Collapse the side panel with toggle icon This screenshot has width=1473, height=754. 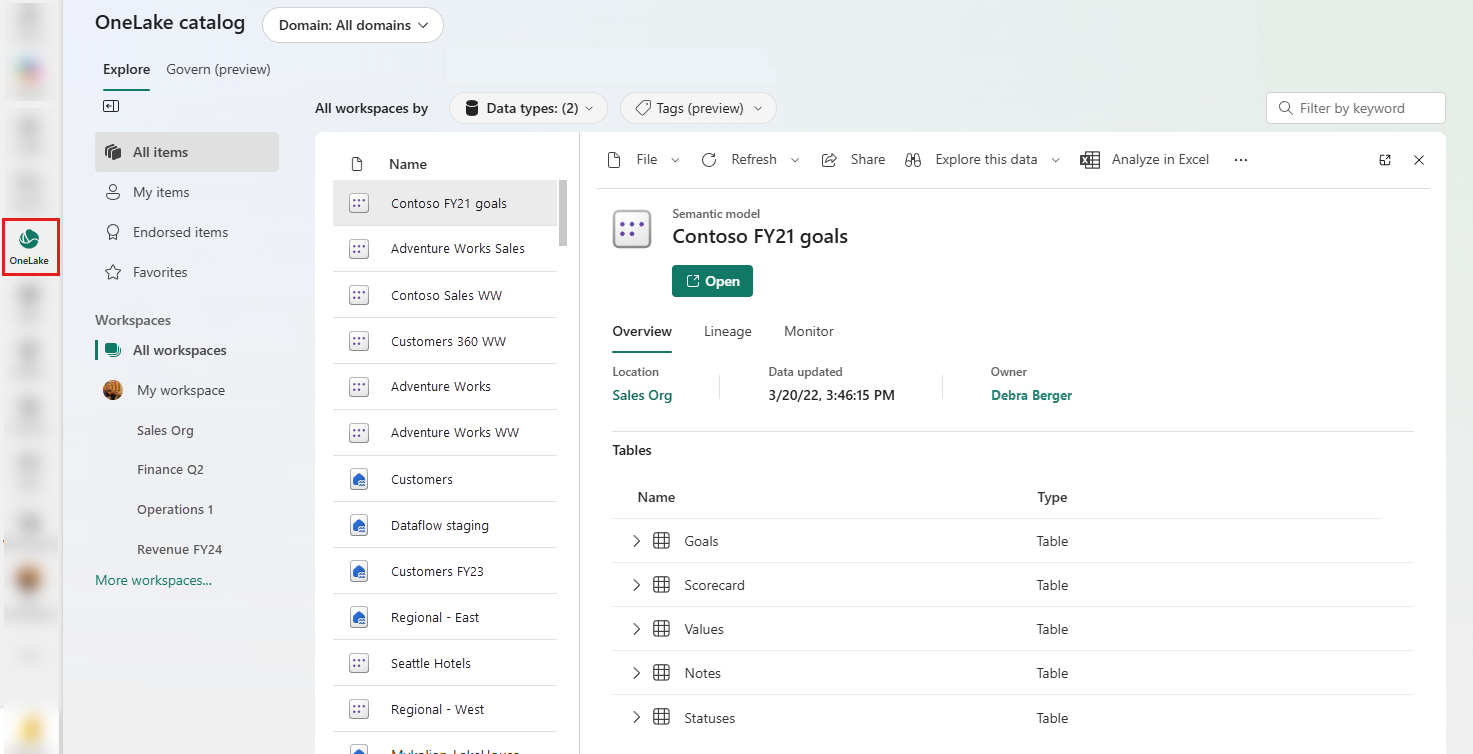(x=111, y=106)
